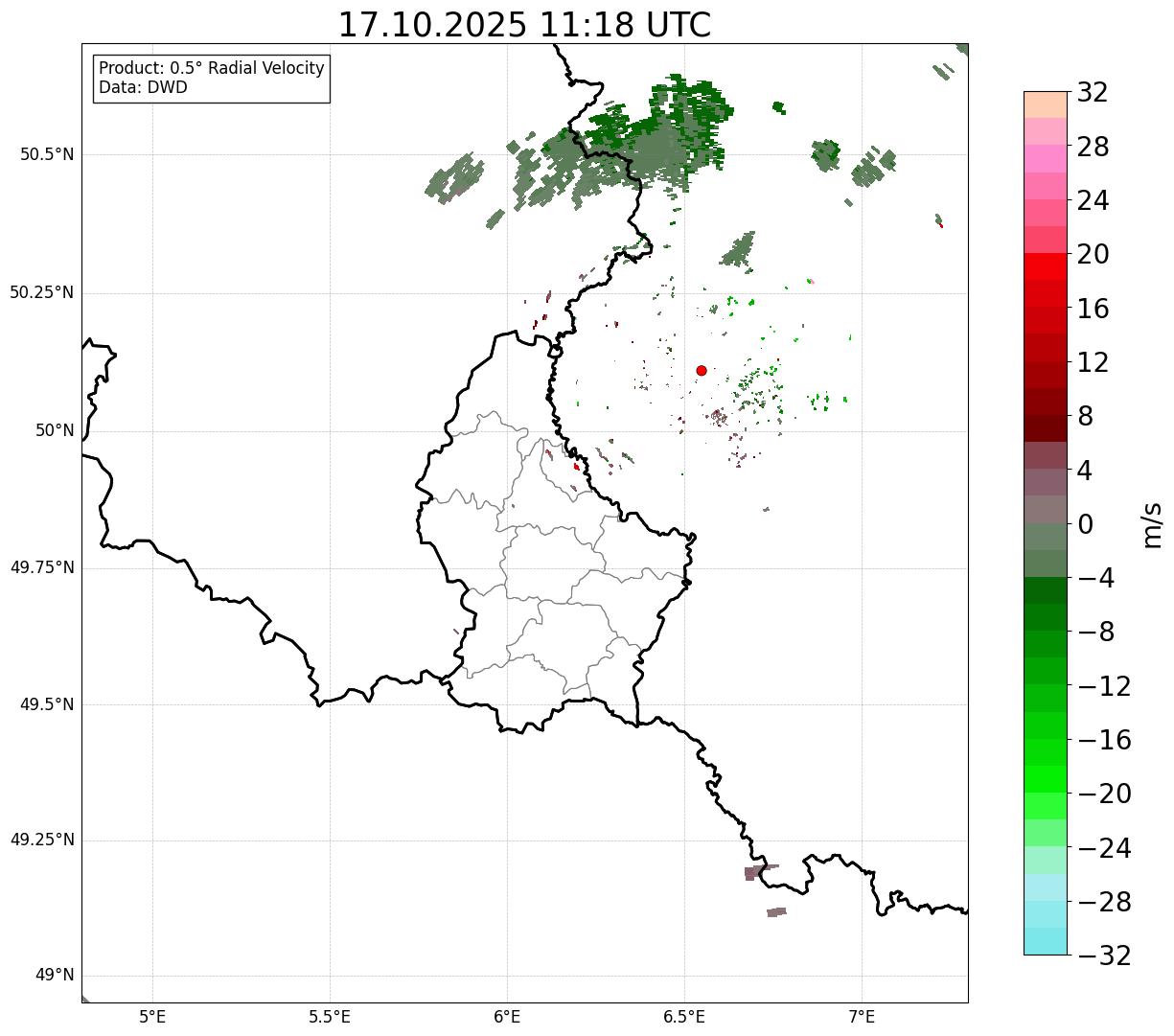Click the 24 colorbar tick label

point(1093,201)
